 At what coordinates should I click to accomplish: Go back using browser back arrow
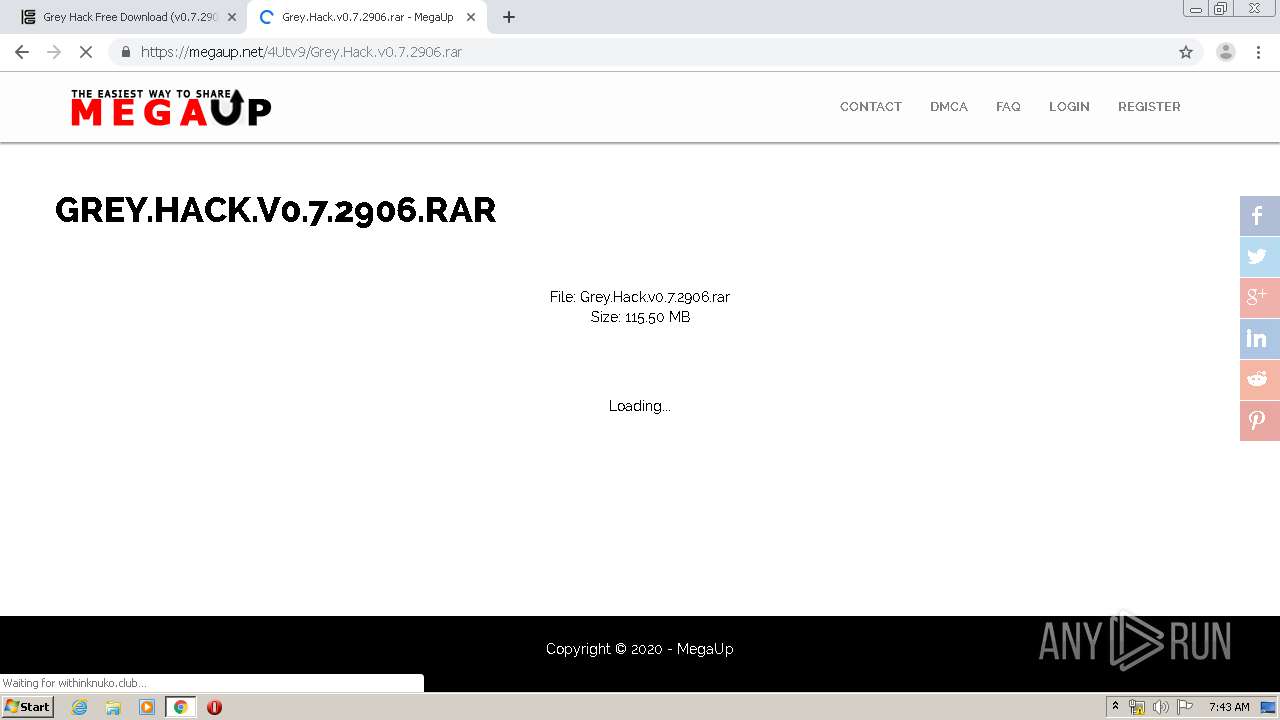tap(22, 52)
